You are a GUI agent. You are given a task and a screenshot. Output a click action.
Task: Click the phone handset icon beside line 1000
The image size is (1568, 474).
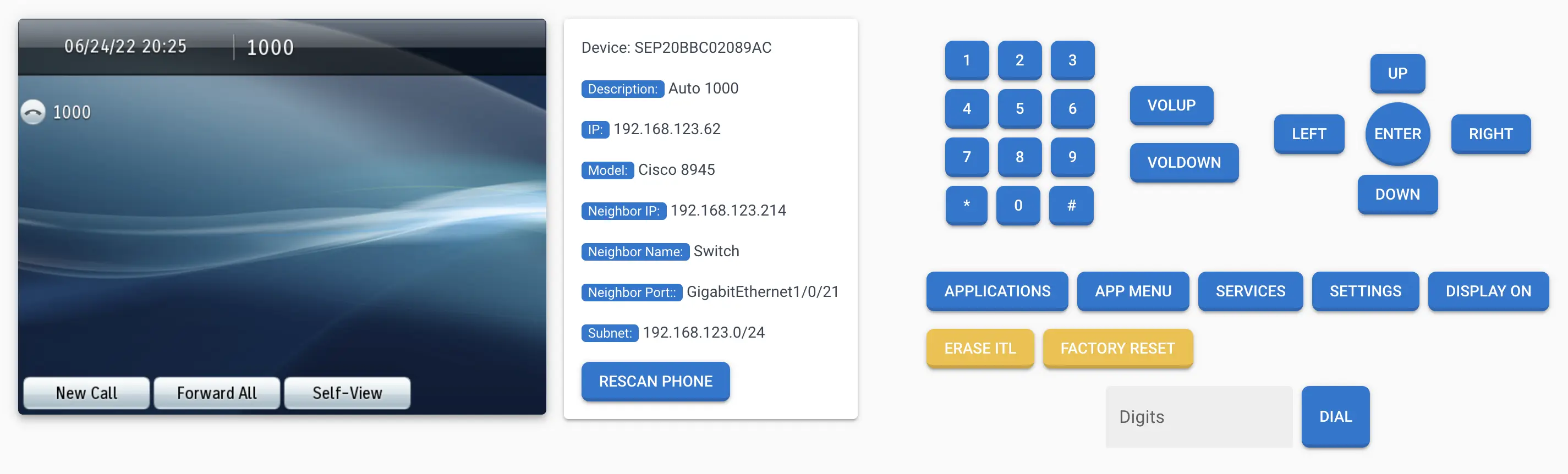pos(33,112)
